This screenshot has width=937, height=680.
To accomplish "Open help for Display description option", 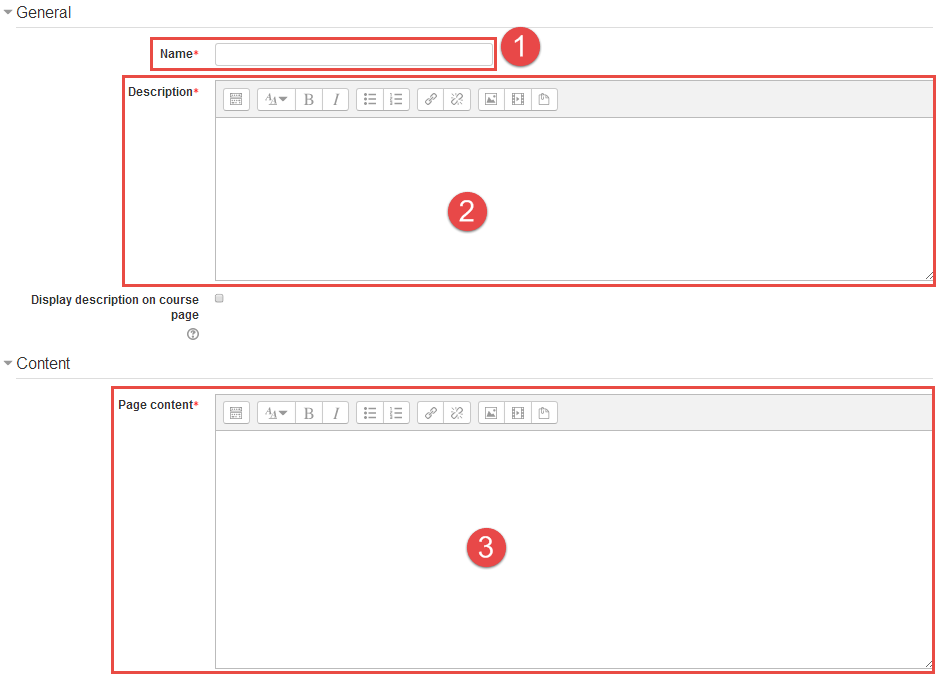I will pos(193,334).
